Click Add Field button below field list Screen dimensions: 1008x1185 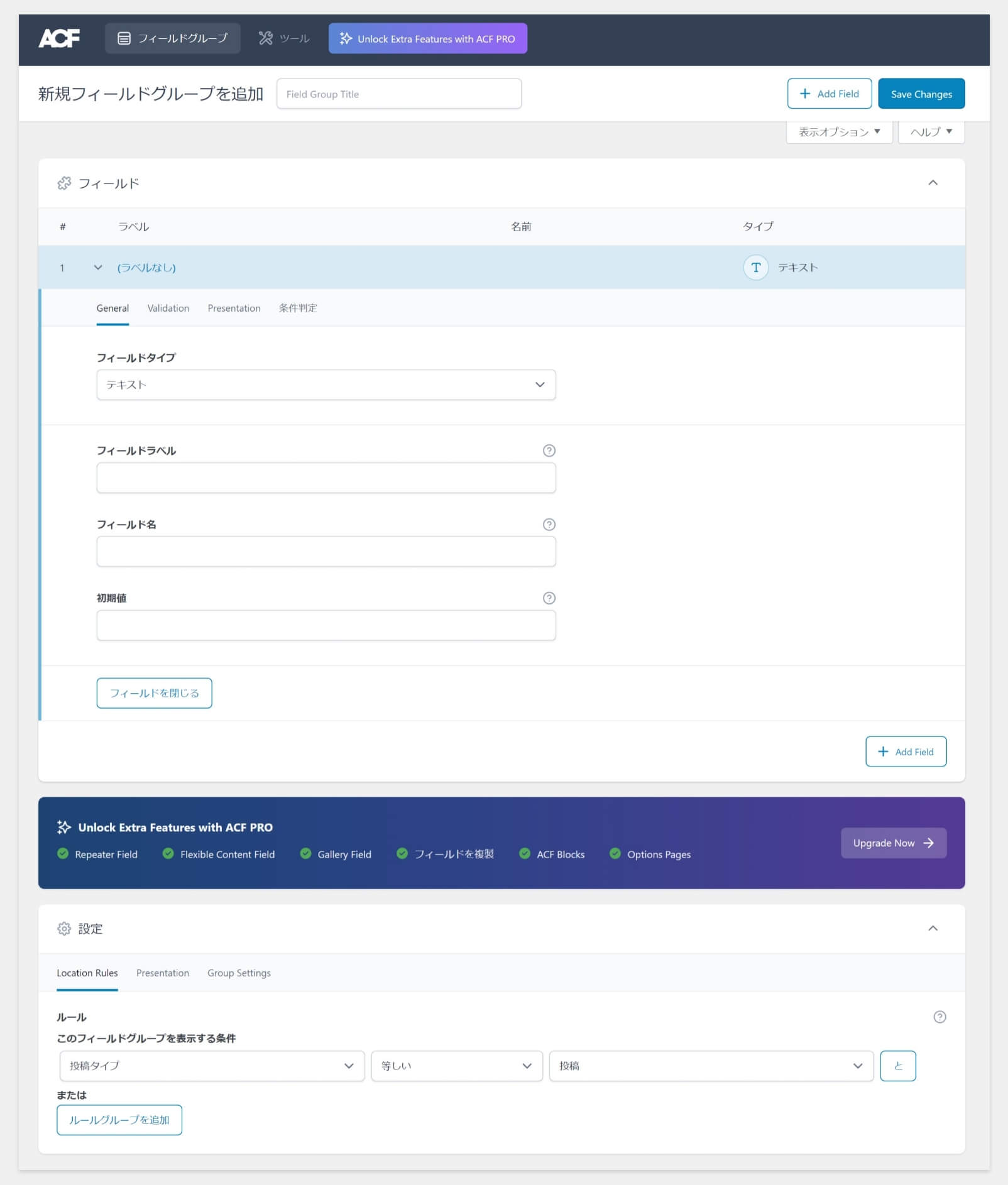[906, 751]
